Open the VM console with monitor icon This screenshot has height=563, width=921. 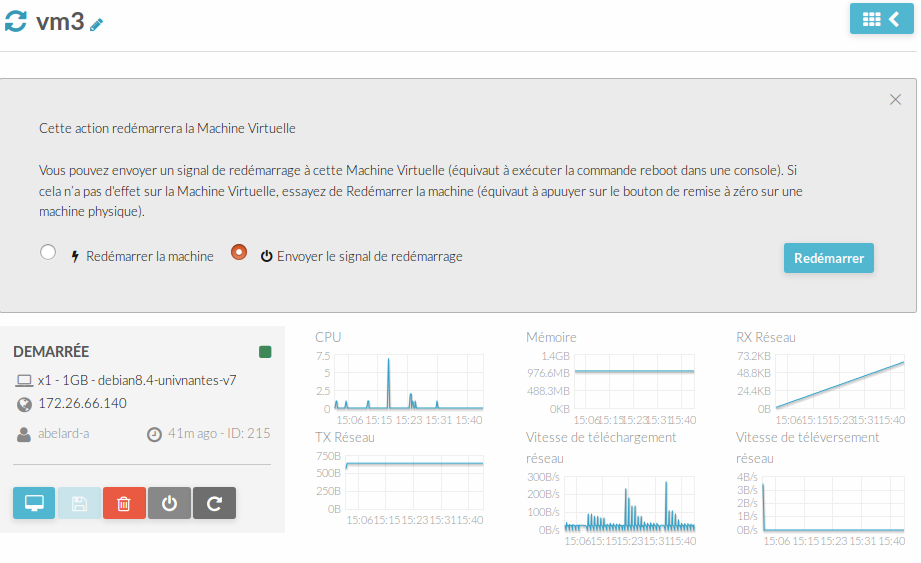(x=34, y=503)
